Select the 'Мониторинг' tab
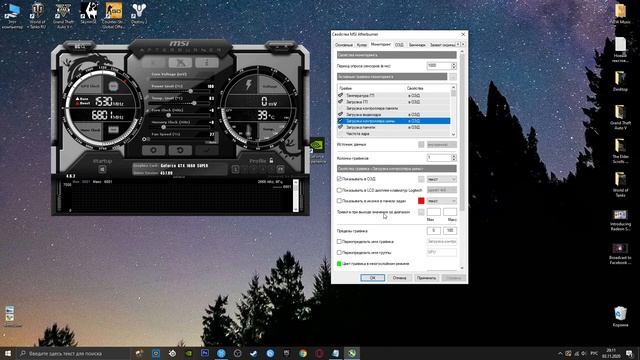 pyautogui.click(x=381, y=44)
